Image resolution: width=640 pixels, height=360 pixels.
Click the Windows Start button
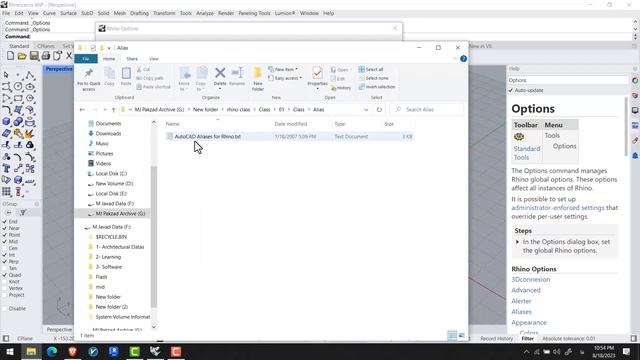10,351
